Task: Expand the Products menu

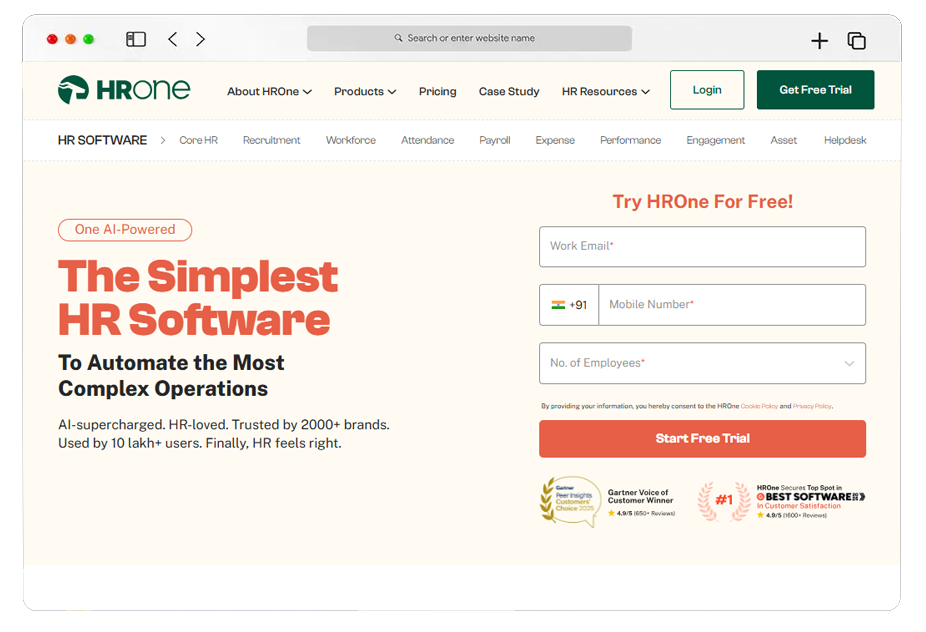Action: [x=364, y=91]
